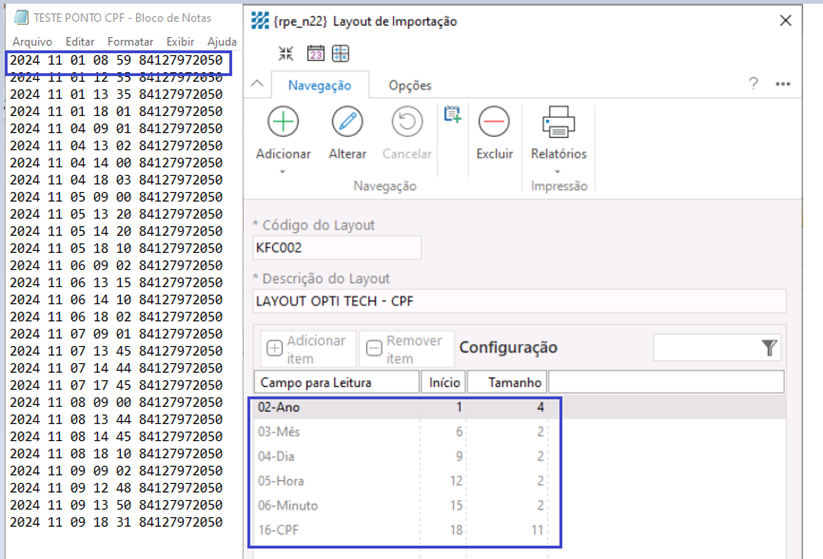Click the Relatórios printer icon

(x=558, y=122)
